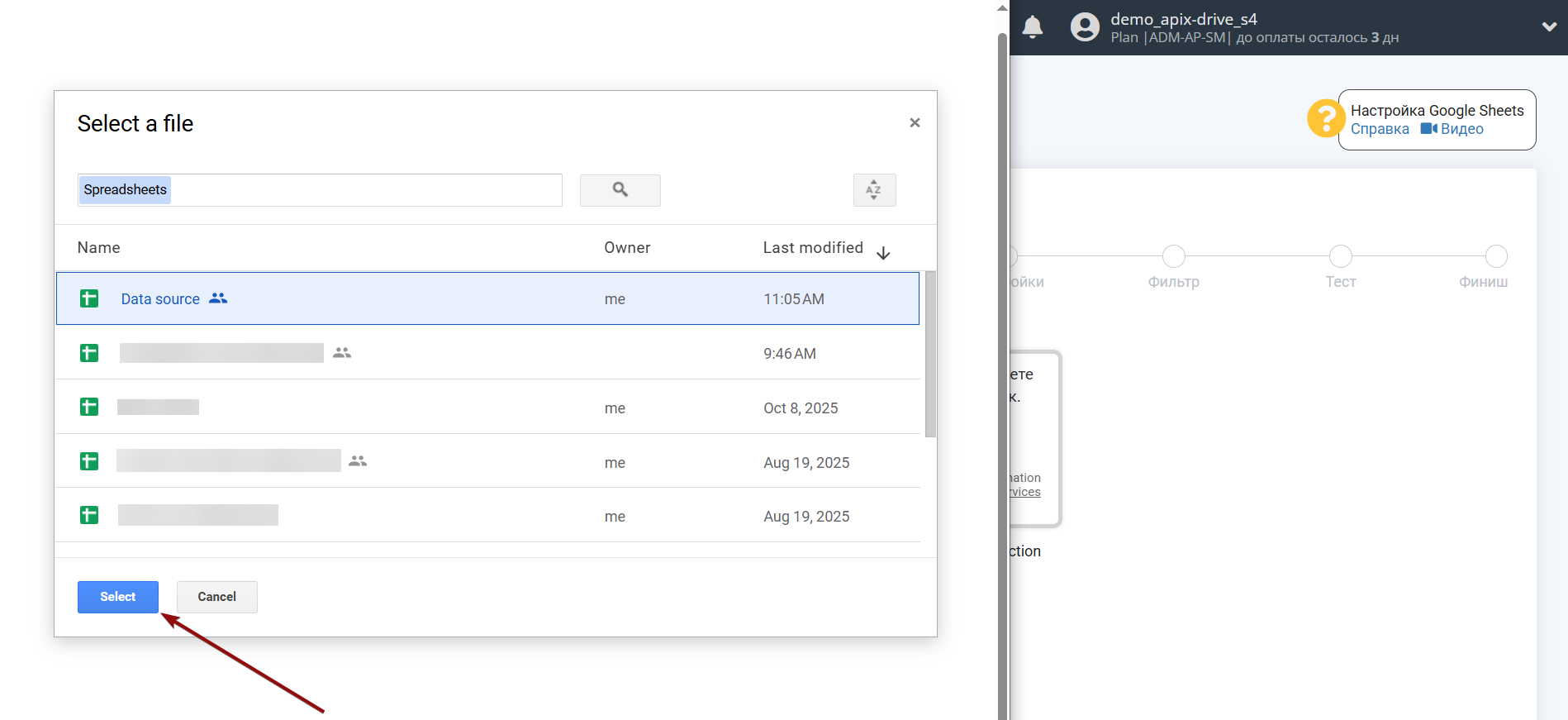
Task: Click the Data source spreadsheet icon
Action: [x=89, y=298]
